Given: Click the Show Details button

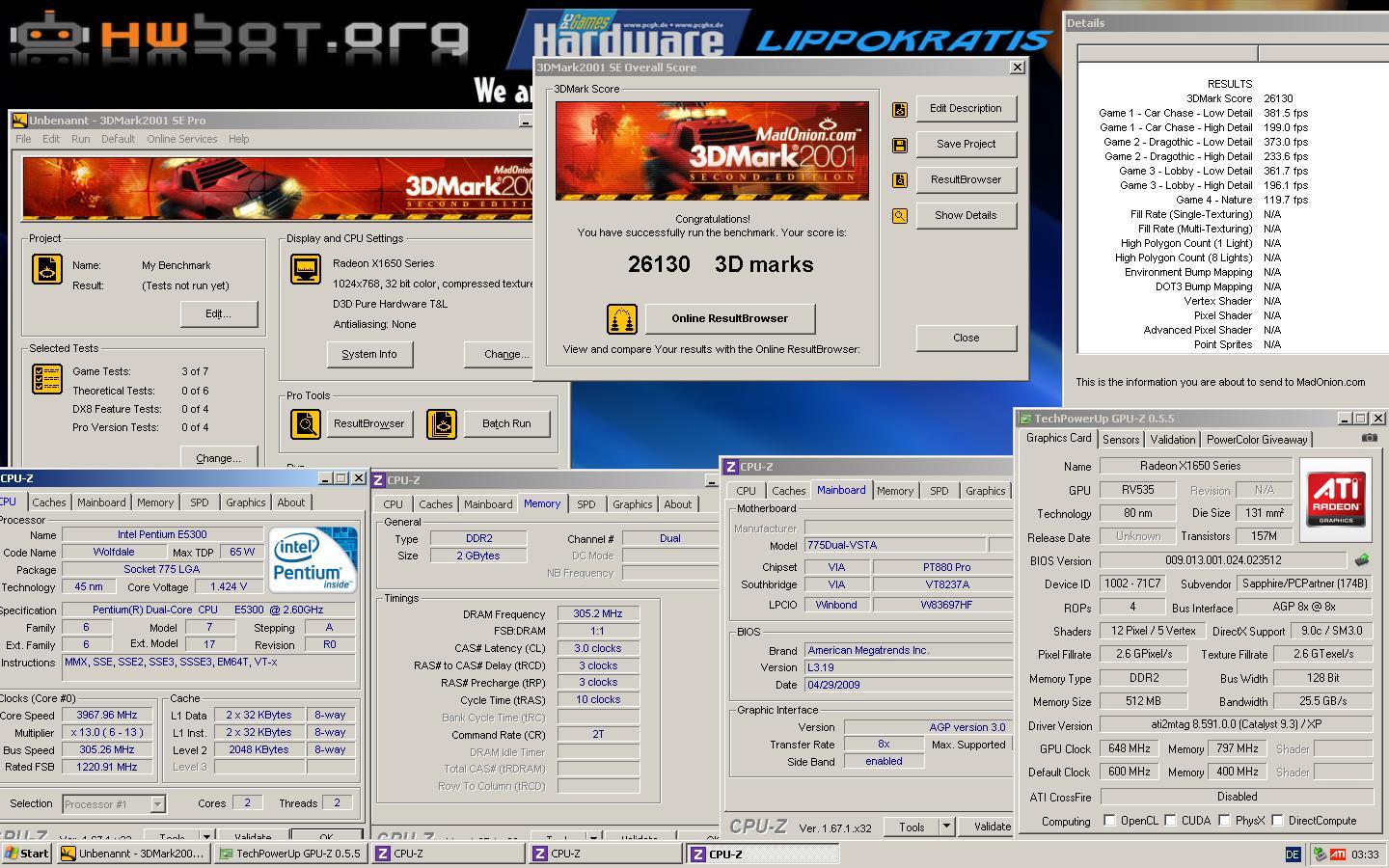Looking at the screenshot, I should [x=966, y=216].
